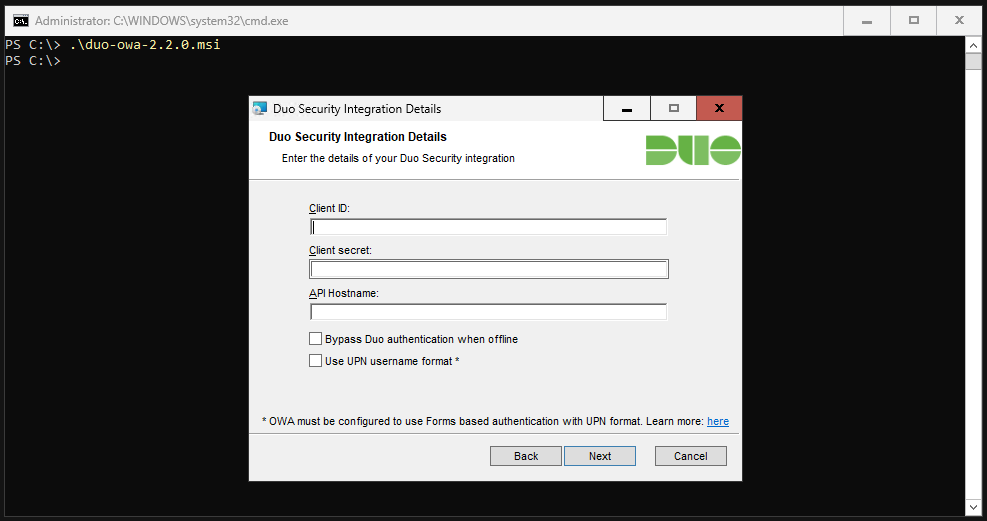Minimize the Duo Security Integration dialog

(x=626, y=109)
